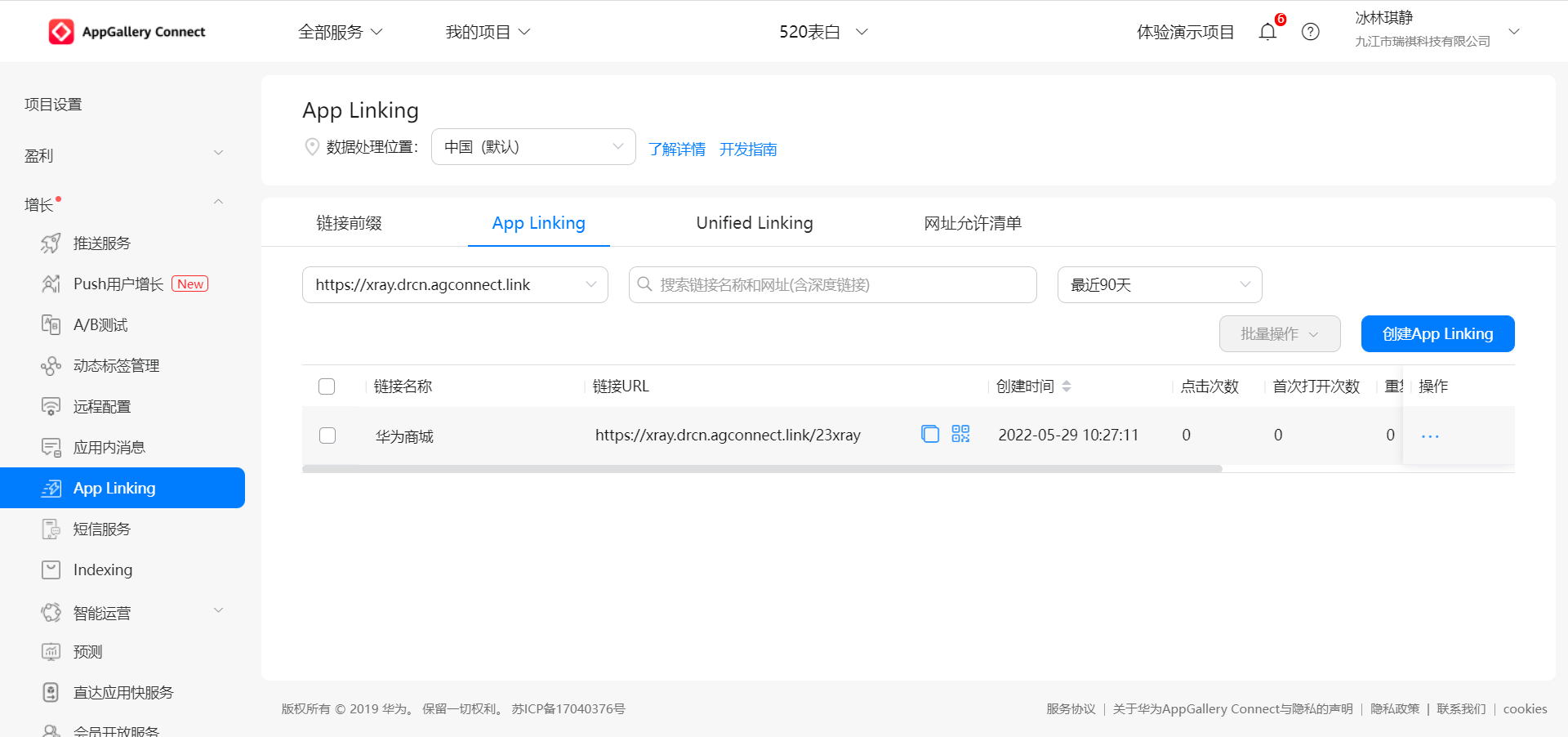
Task: Click the 智能运营 icon in the sidebar
Action: [51, 612]
